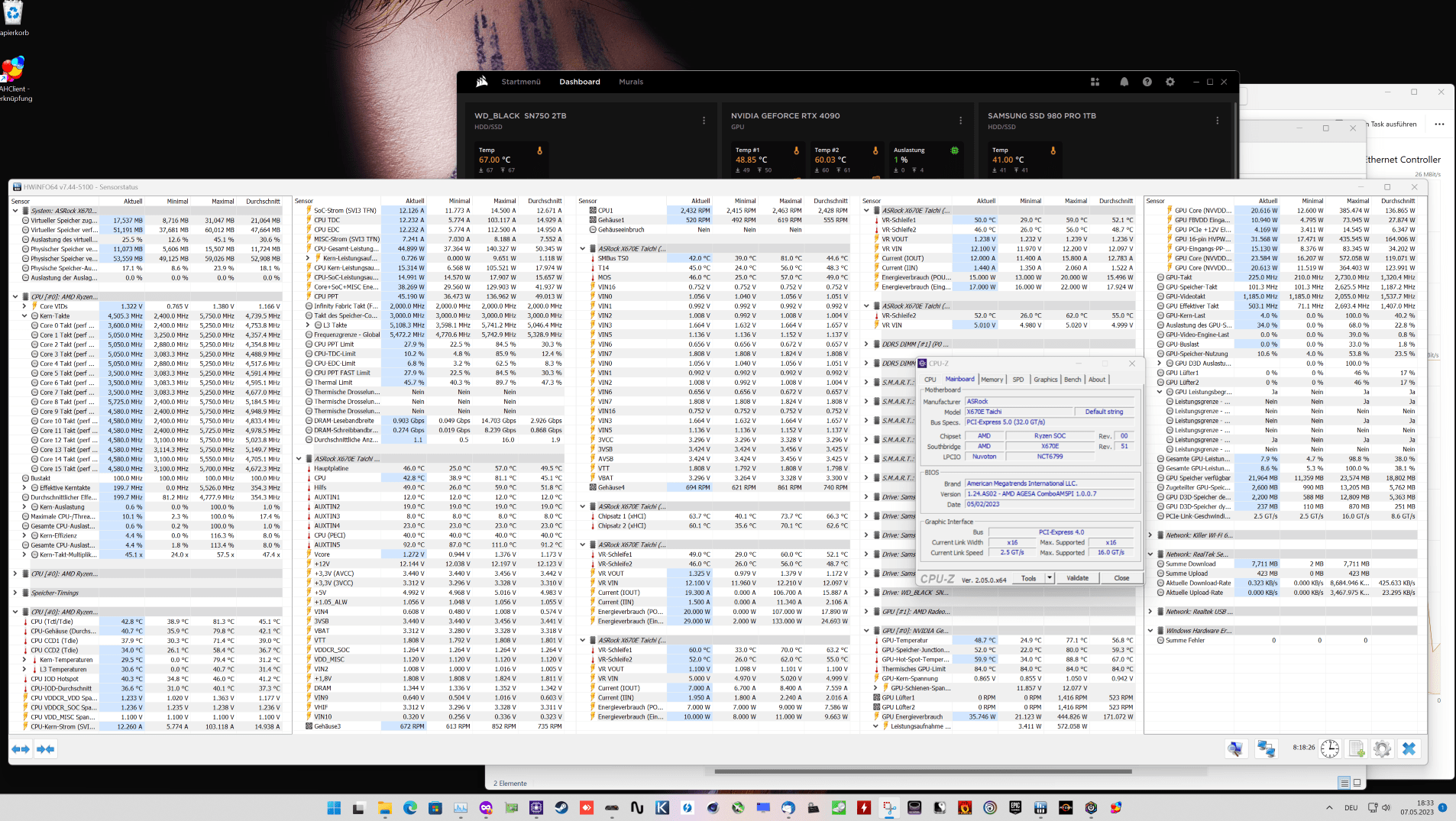Click the expand-columns arrows icon in HWiNFO
Screen dimensions: 1456x821
21,749
